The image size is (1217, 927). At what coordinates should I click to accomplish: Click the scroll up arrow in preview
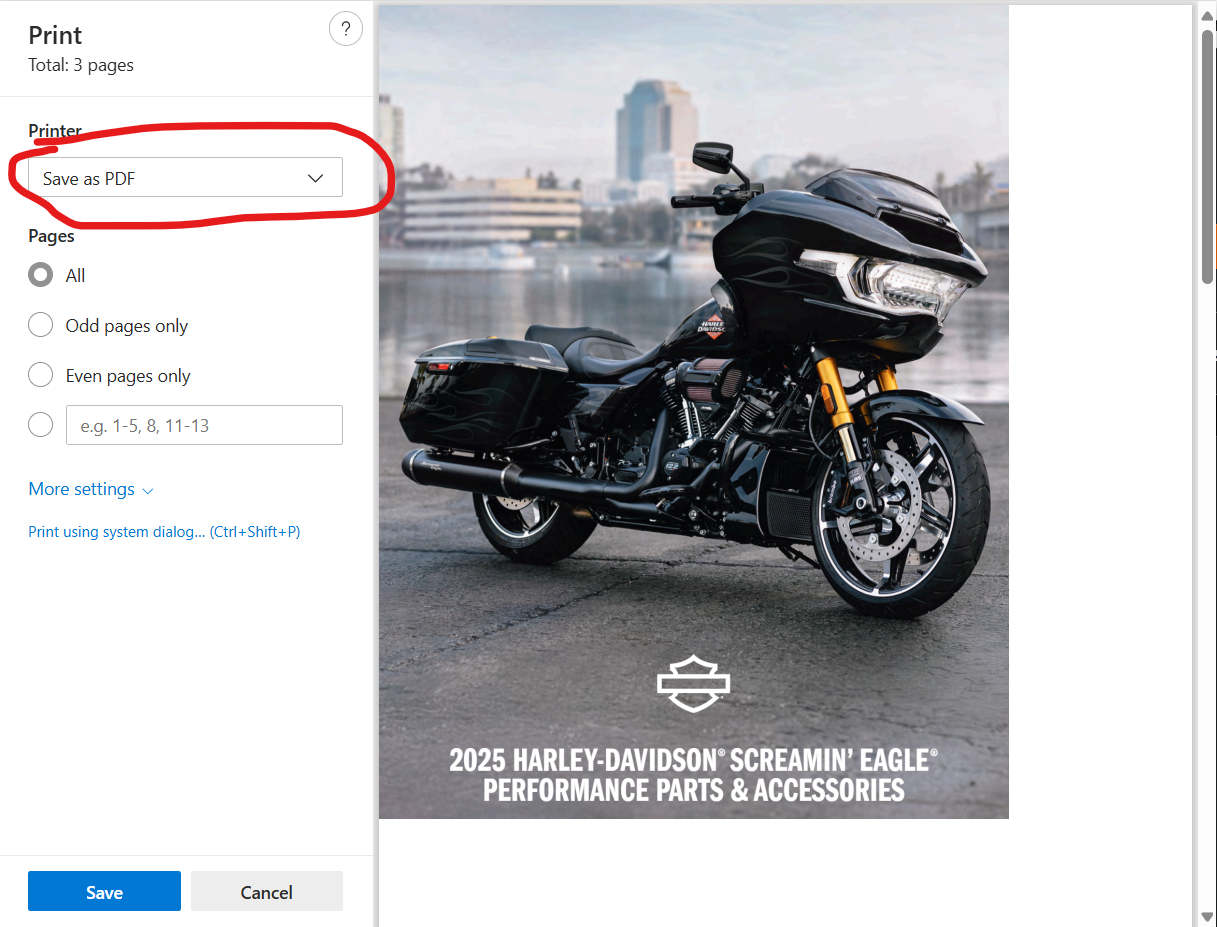(1207, 15)
